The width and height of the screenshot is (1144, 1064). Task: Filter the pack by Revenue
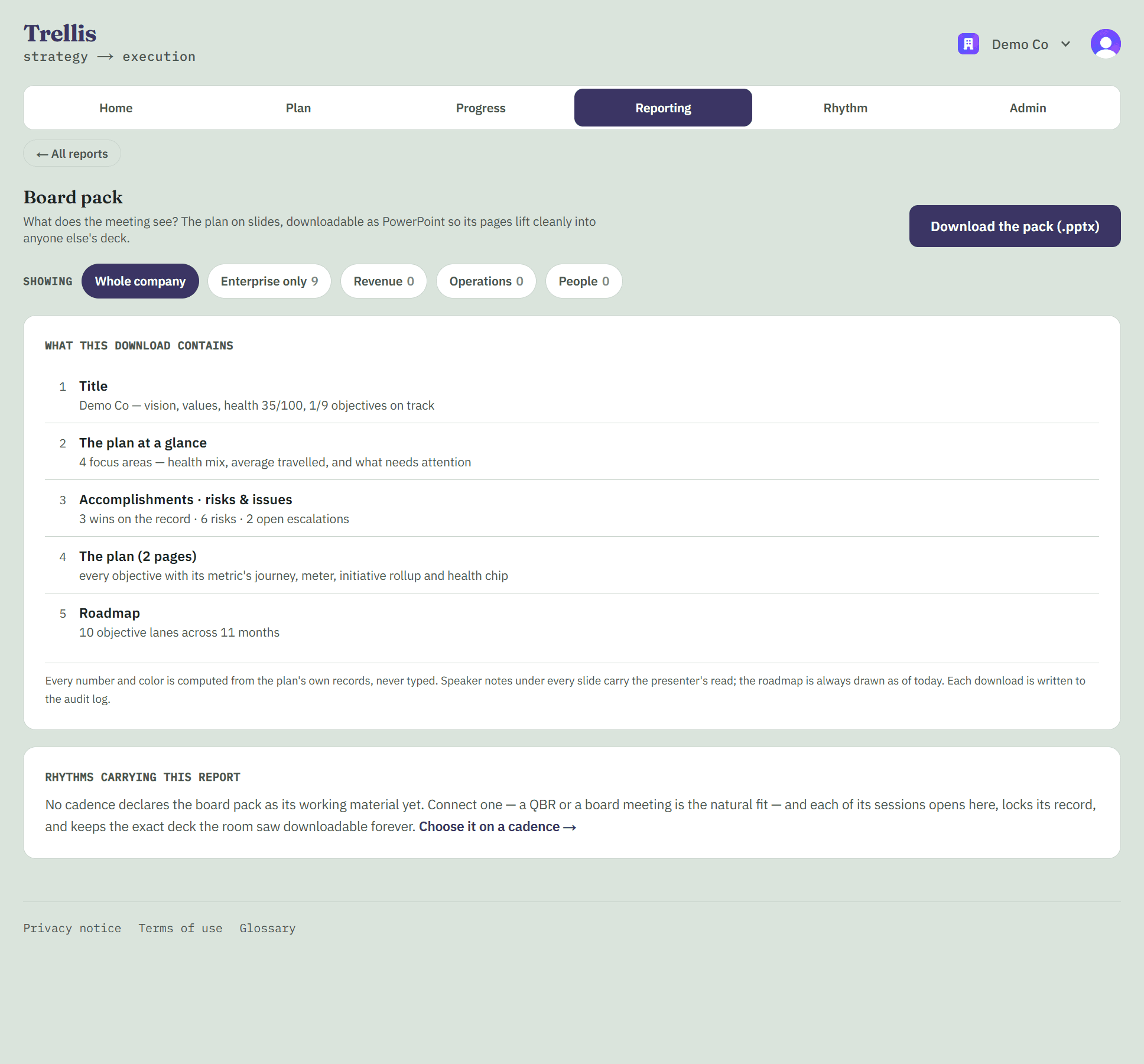(383, 281)
